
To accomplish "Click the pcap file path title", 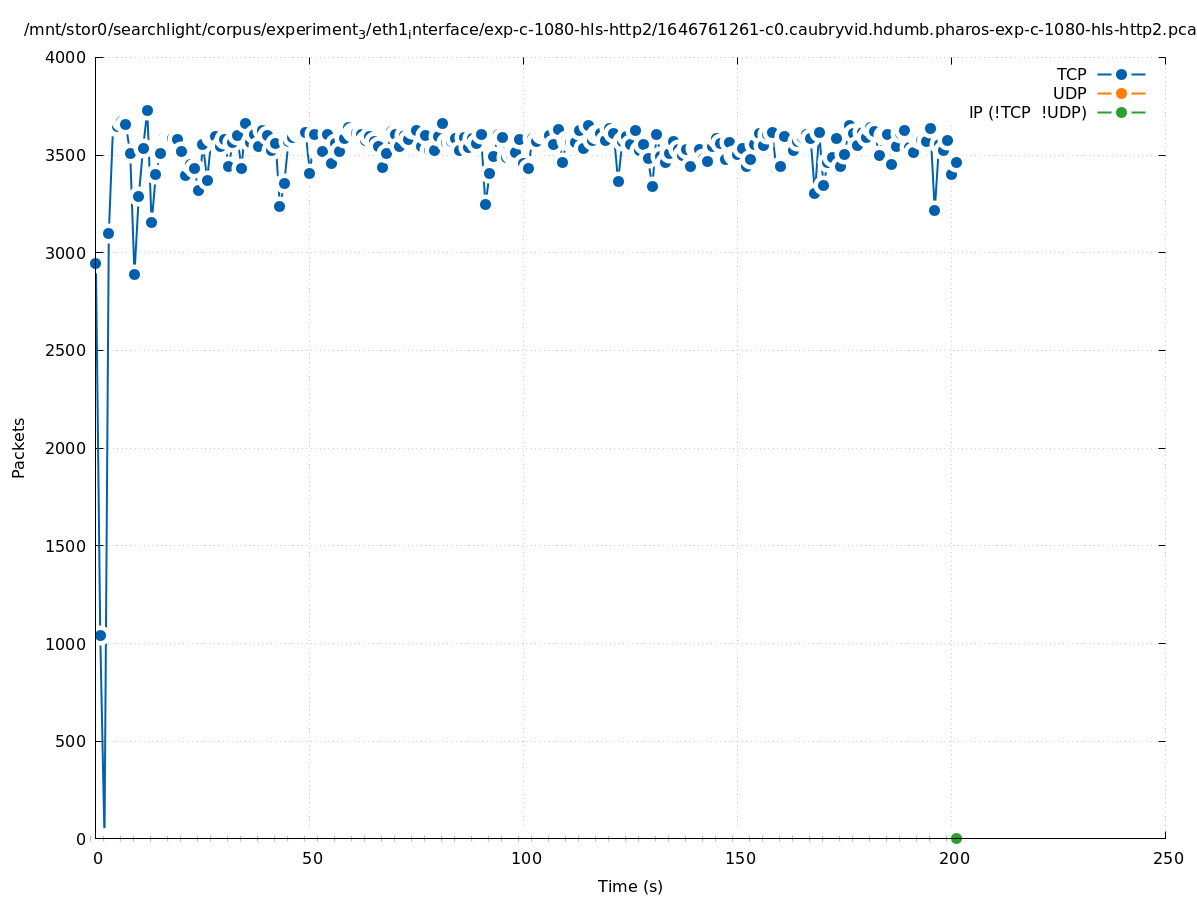I will click(610, 31).
